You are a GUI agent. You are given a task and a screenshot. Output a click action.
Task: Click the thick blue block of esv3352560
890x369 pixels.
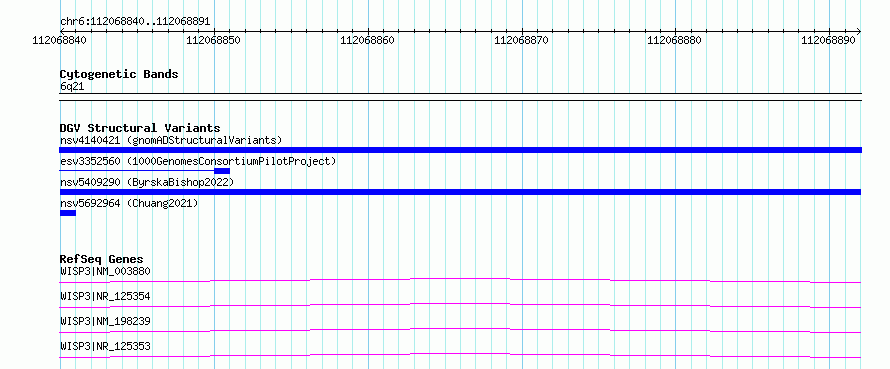coord(222,171)
